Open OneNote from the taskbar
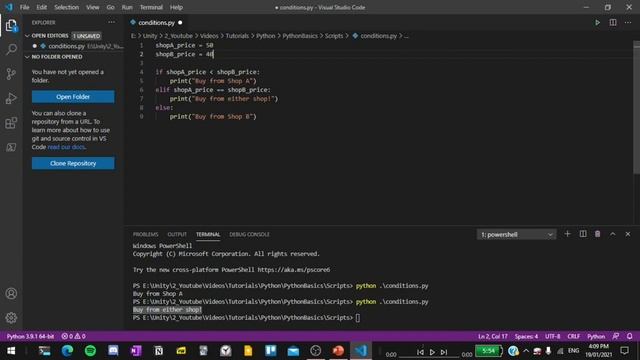 [x=136, y=351]
